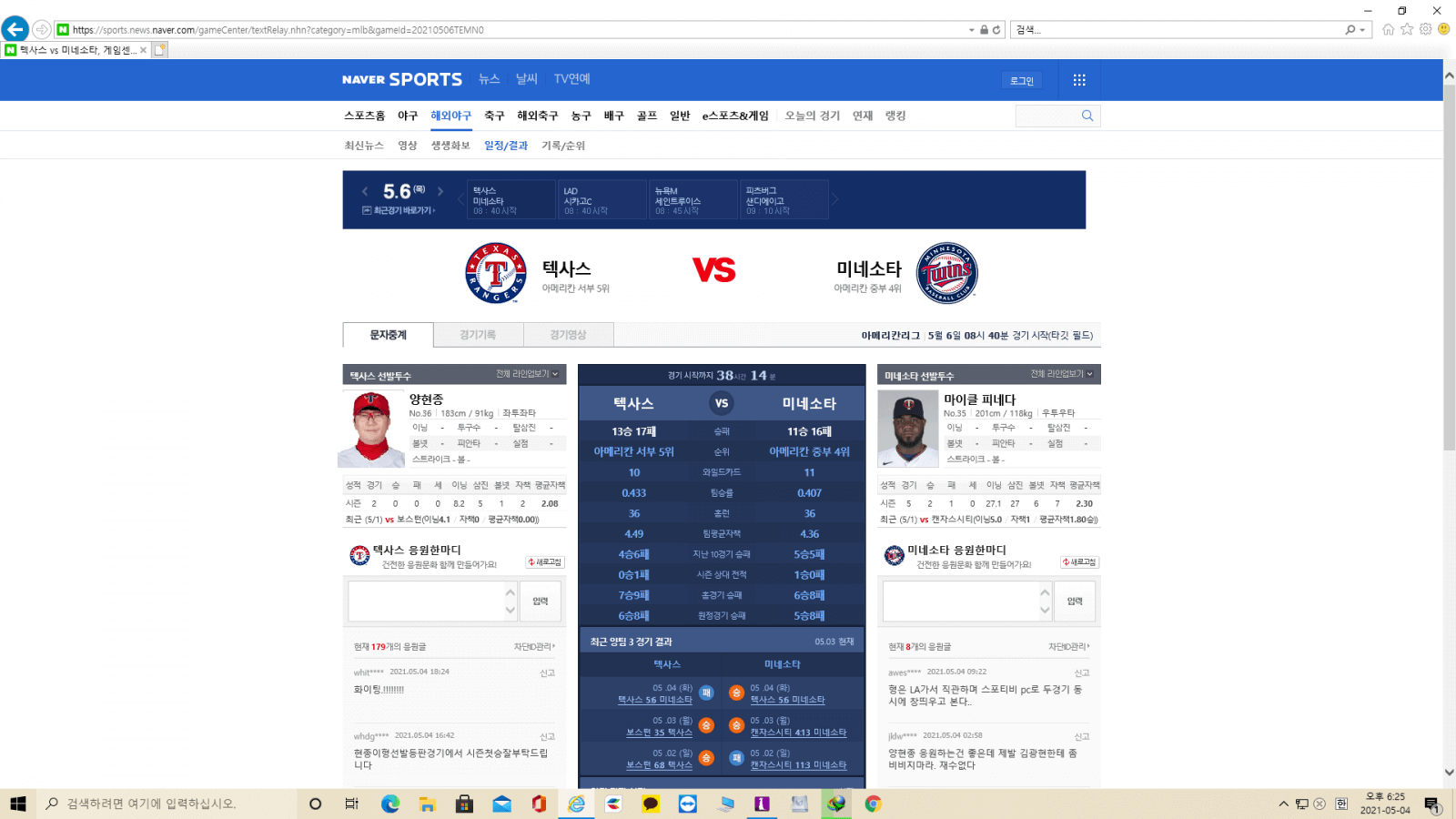Open the 스포츠홈 menu
This screenshot has height=819, width=1456.
coord(365,116)
